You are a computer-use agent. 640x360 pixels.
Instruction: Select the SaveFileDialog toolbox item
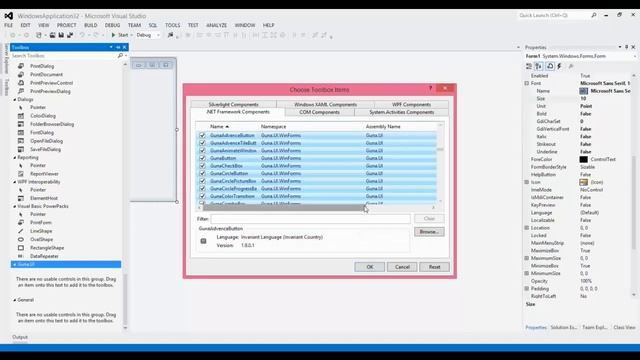[x=45, y=149]
